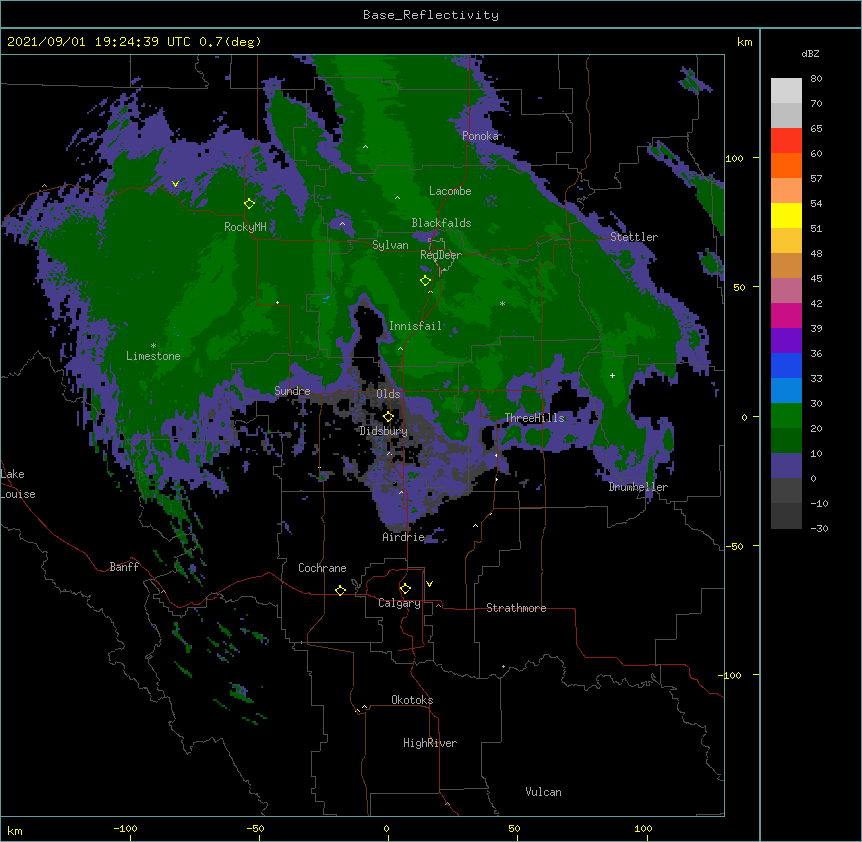This screenshot has width=862, height=842.
Task: Pick the bright yellow 51-54 dBZ legend swatch
Action: click(x=786, y=215)
